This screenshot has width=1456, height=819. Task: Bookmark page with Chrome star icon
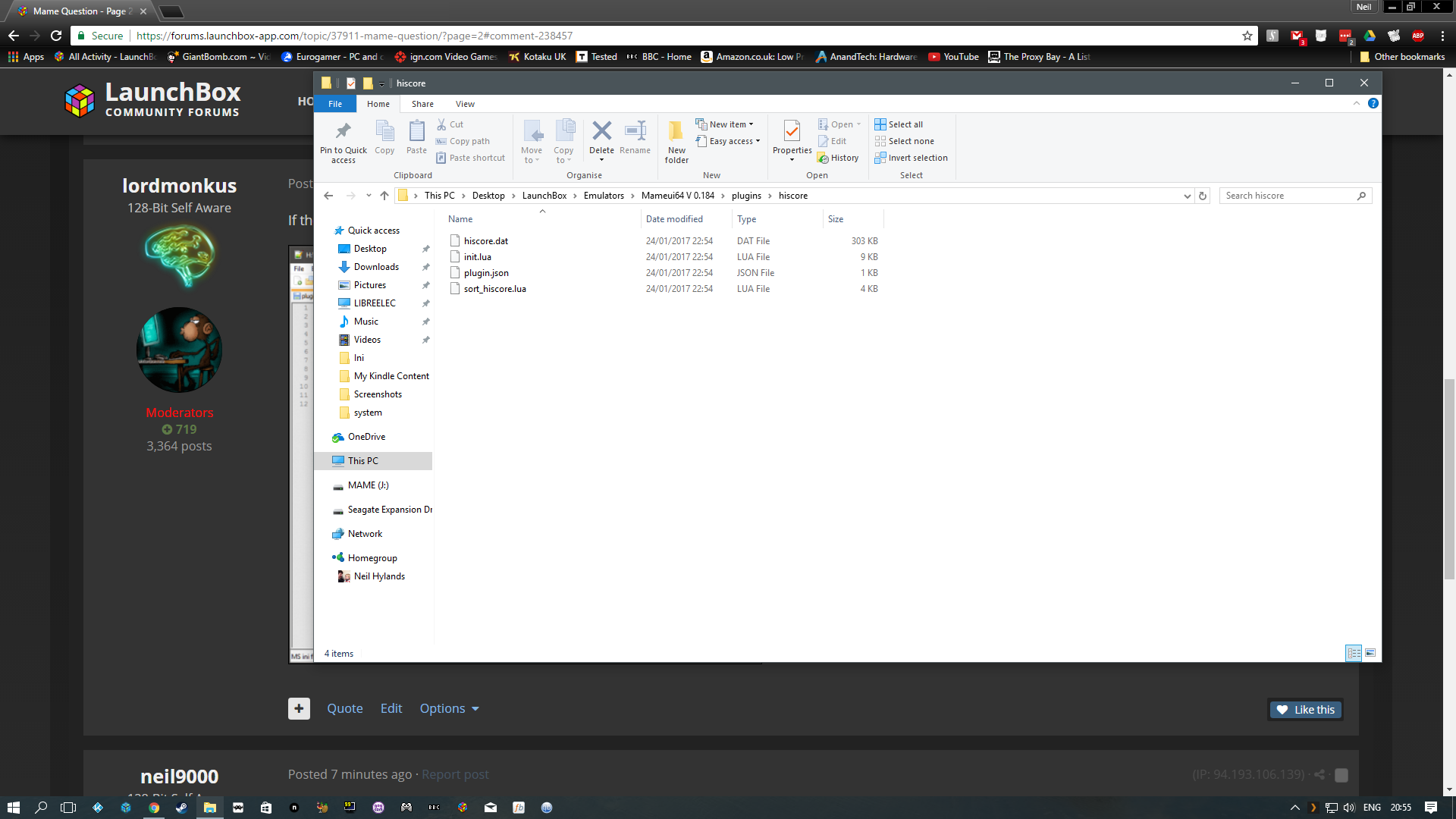point(1247,36)
